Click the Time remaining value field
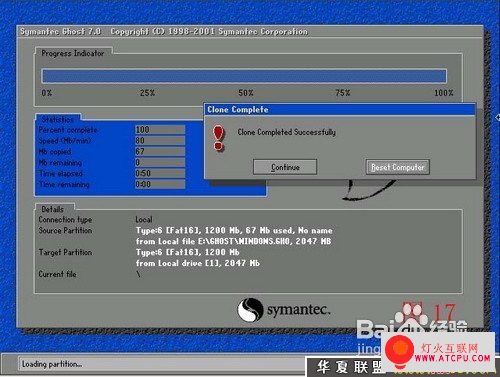 tap(160, 184)
